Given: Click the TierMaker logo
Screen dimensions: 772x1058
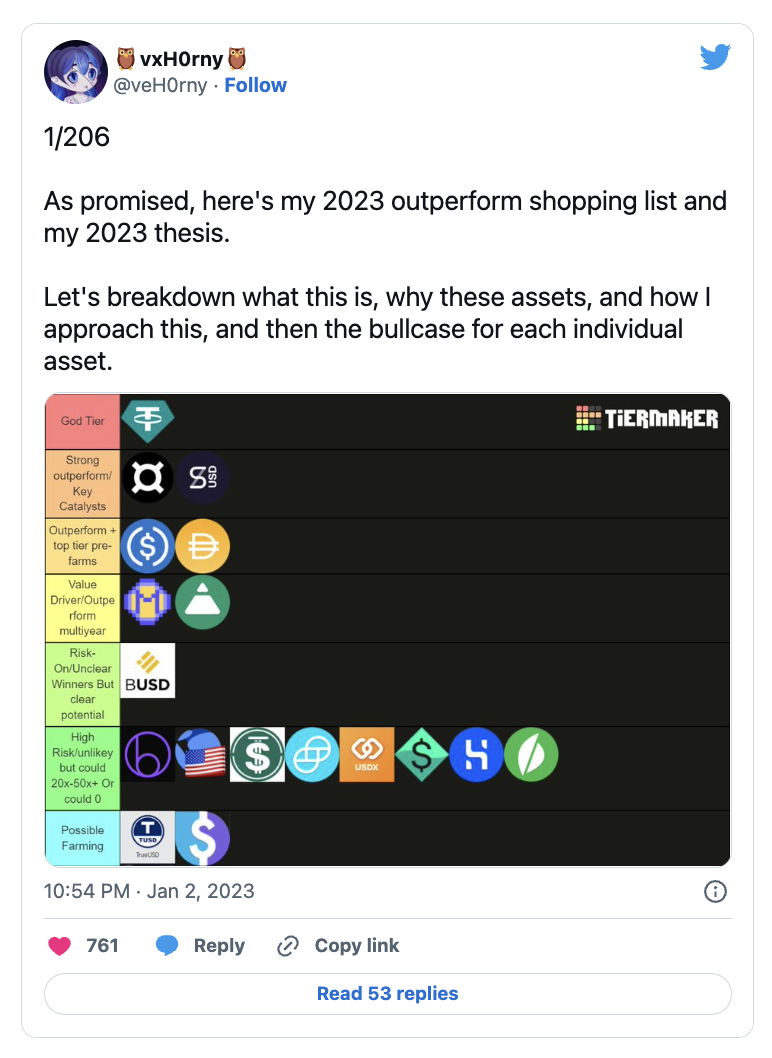Looking at the screenshot, I should click(x=647, y=418).
